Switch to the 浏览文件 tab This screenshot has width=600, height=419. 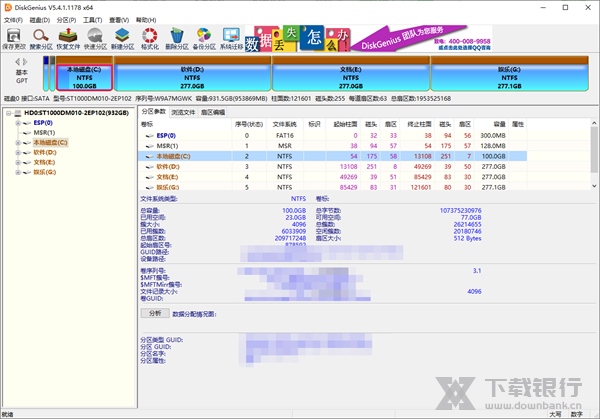click(x=185, y=112)
